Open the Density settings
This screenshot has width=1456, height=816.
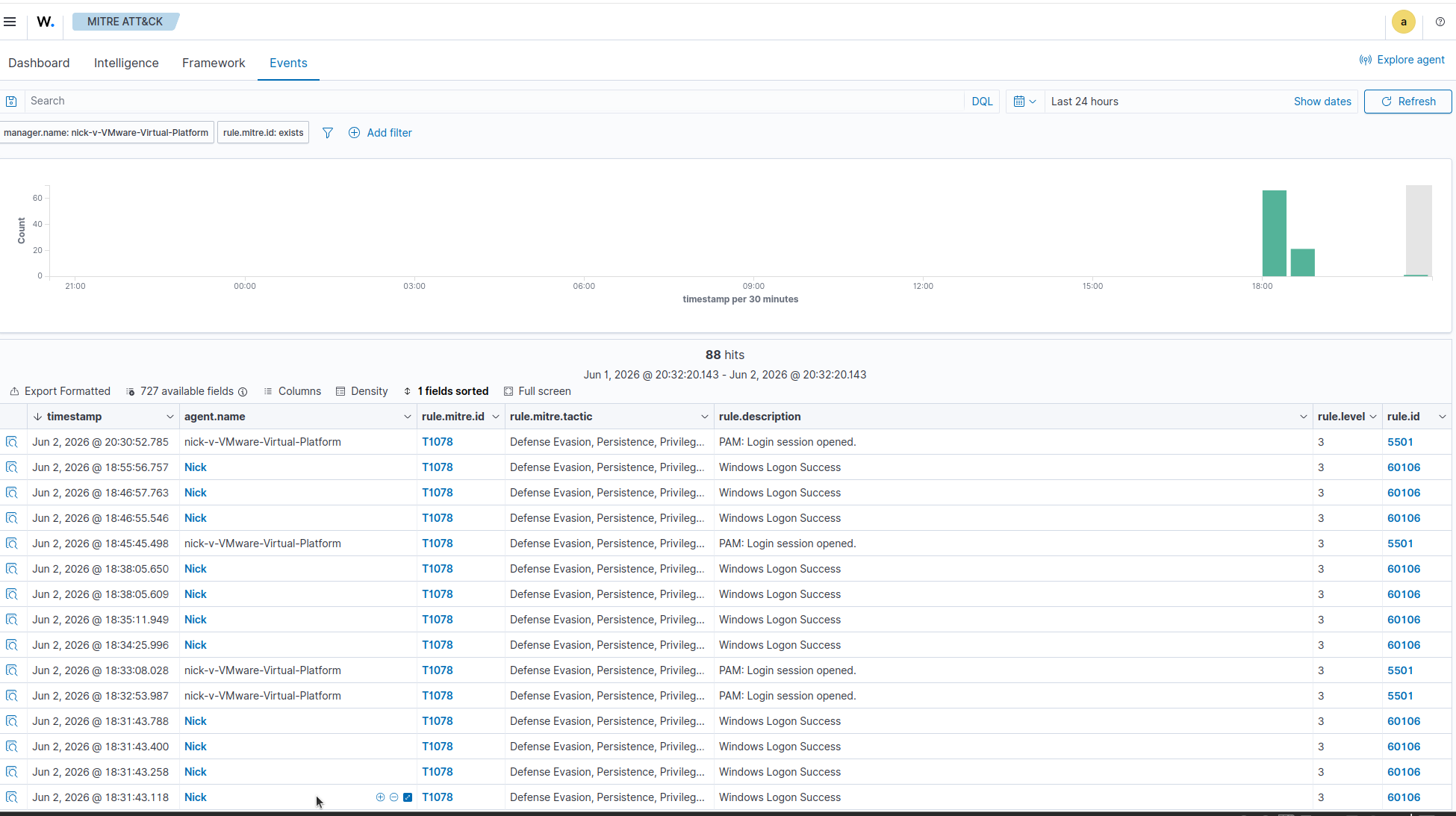tap(361, 391)
